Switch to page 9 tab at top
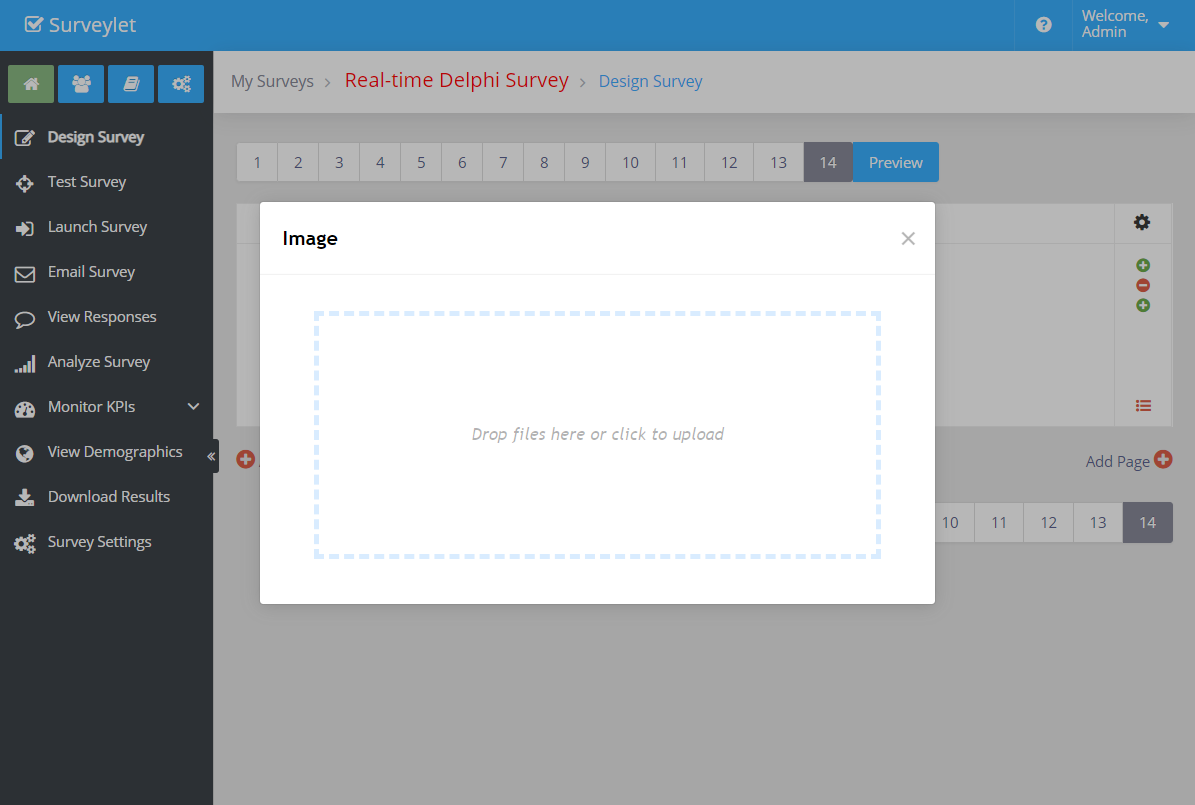1195x805 pixels. (585, 162)
